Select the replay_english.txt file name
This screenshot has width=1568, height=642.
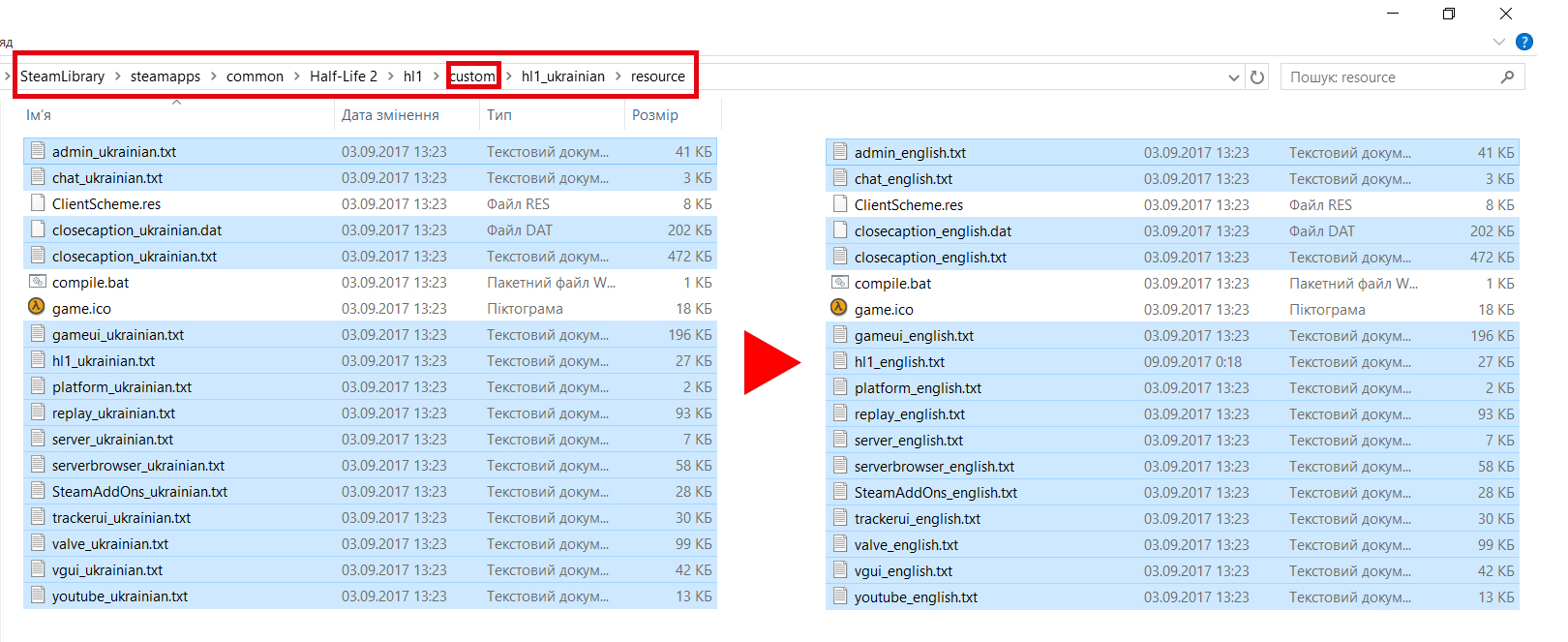[x=910, y=414]
